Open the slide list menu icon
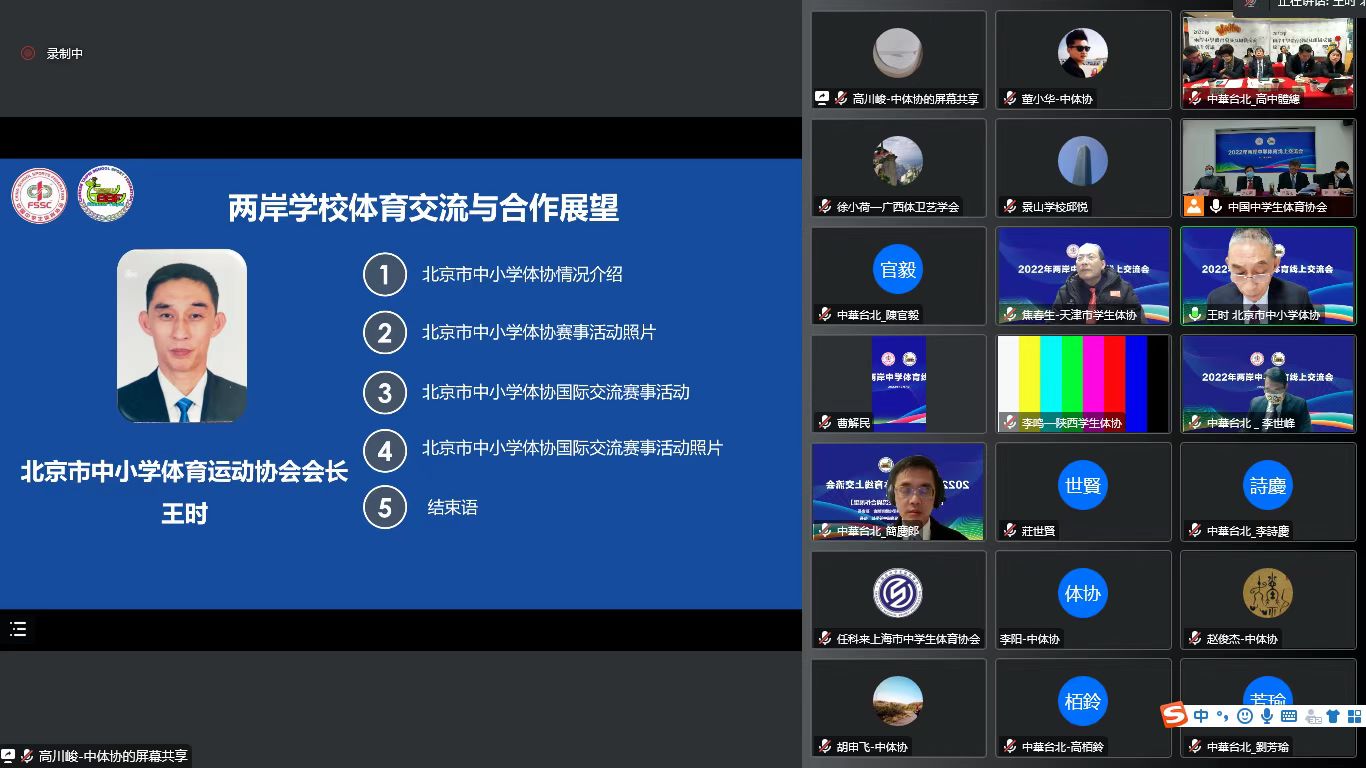The height and width of the screenshot is (768, 1366). pos(18,629)
